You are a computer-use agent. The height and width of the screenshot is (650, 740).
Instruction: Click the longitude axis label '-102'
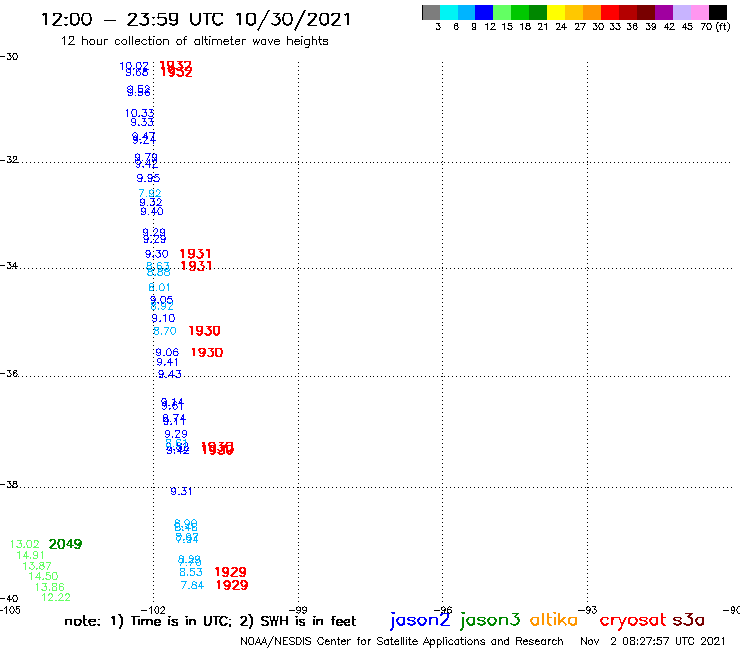click(x=153, y=610)
